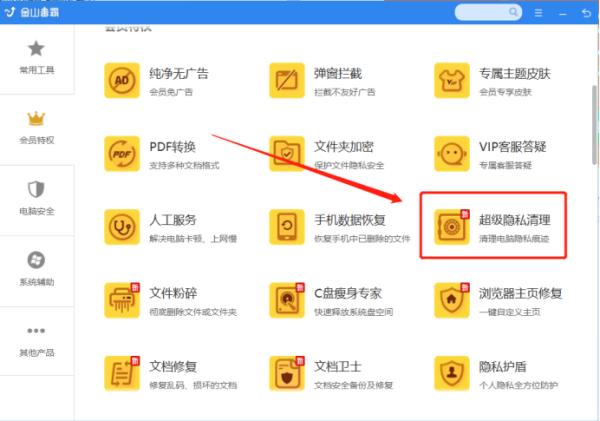Image resolution: width=600 pixels, height=421 pixels.
Task: Open the C盘瘦身专家 disk icon
Action: (x=287, y=300)
